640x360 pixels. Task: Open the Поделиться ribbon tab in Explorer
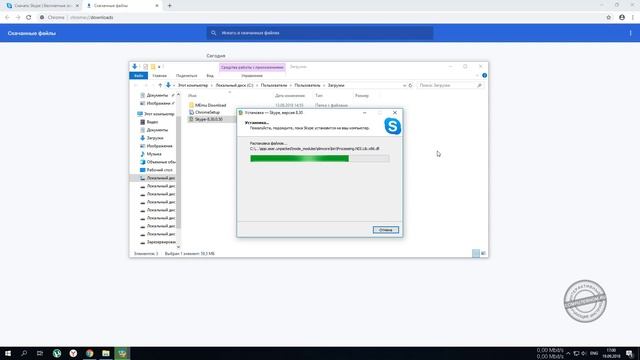point(186,76)
